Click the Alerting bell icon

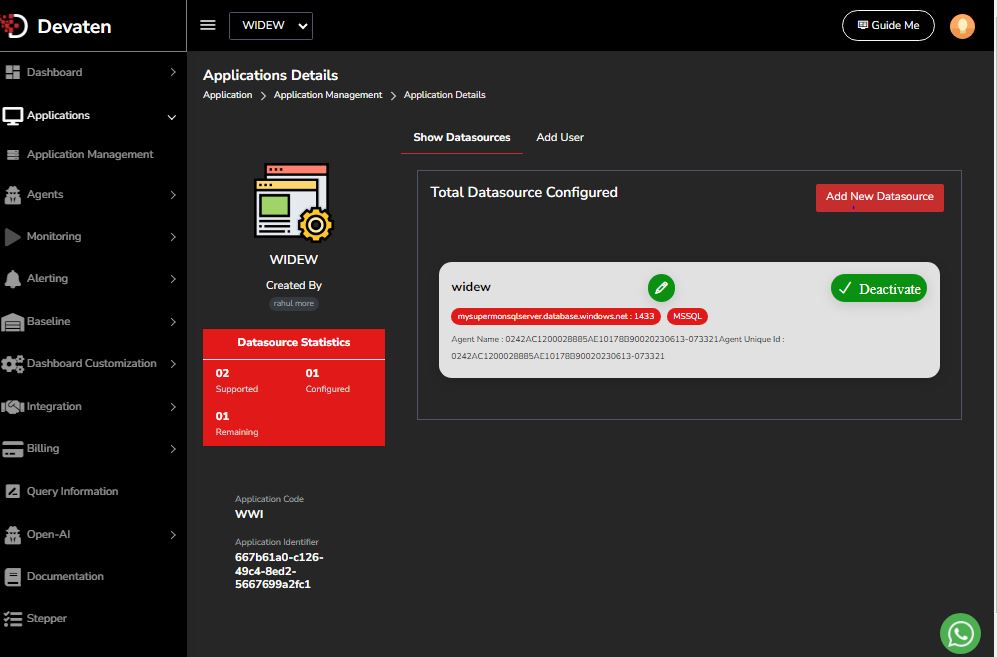click(13, 279)
